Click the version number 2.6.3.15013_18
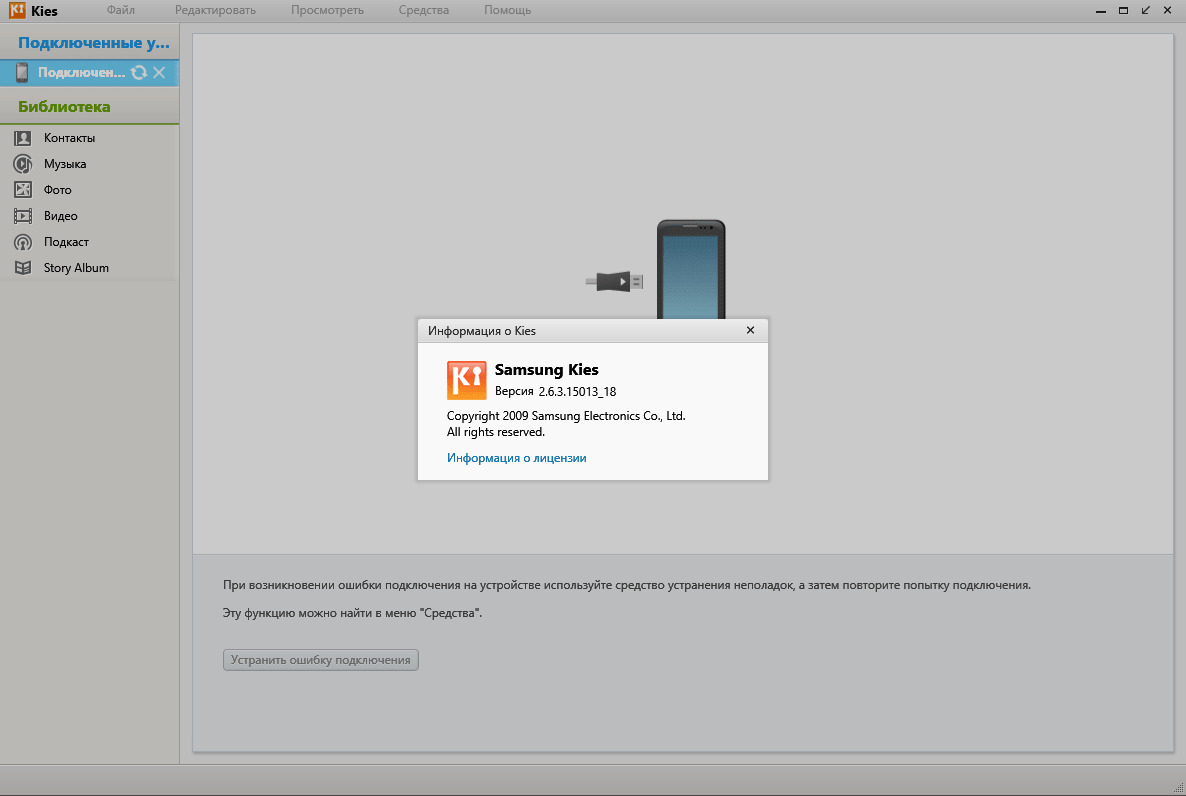Image resolution: width=1186 pixels, height=796 pixels. (x=577, y=391)
